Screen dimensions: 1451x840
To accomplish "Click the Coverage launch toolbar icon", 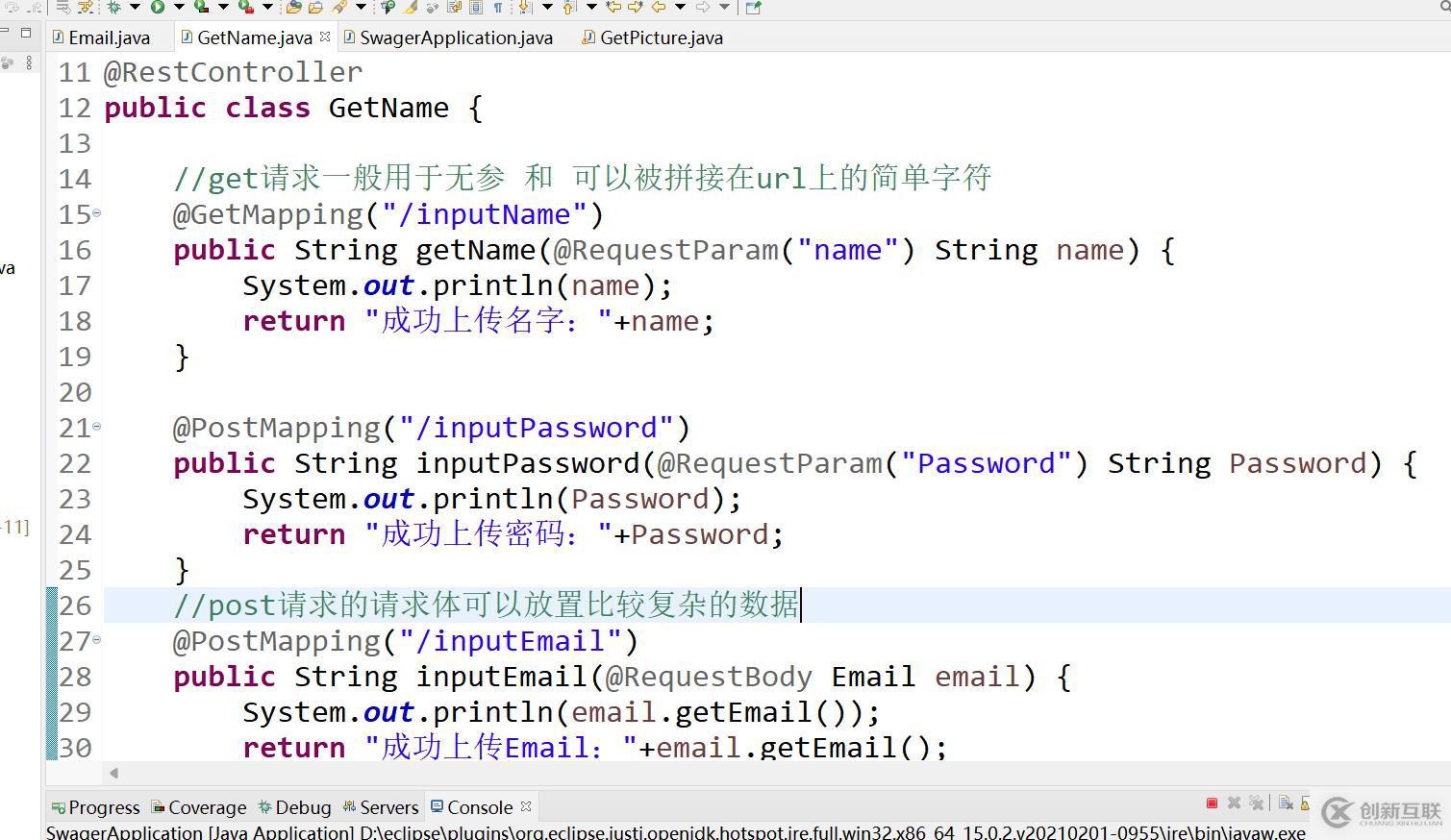I will (201, 7).
